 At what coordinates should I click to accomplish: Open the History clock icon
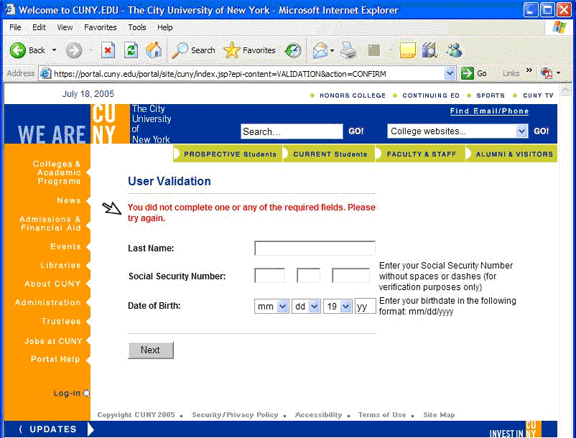[x=293, y=50]
